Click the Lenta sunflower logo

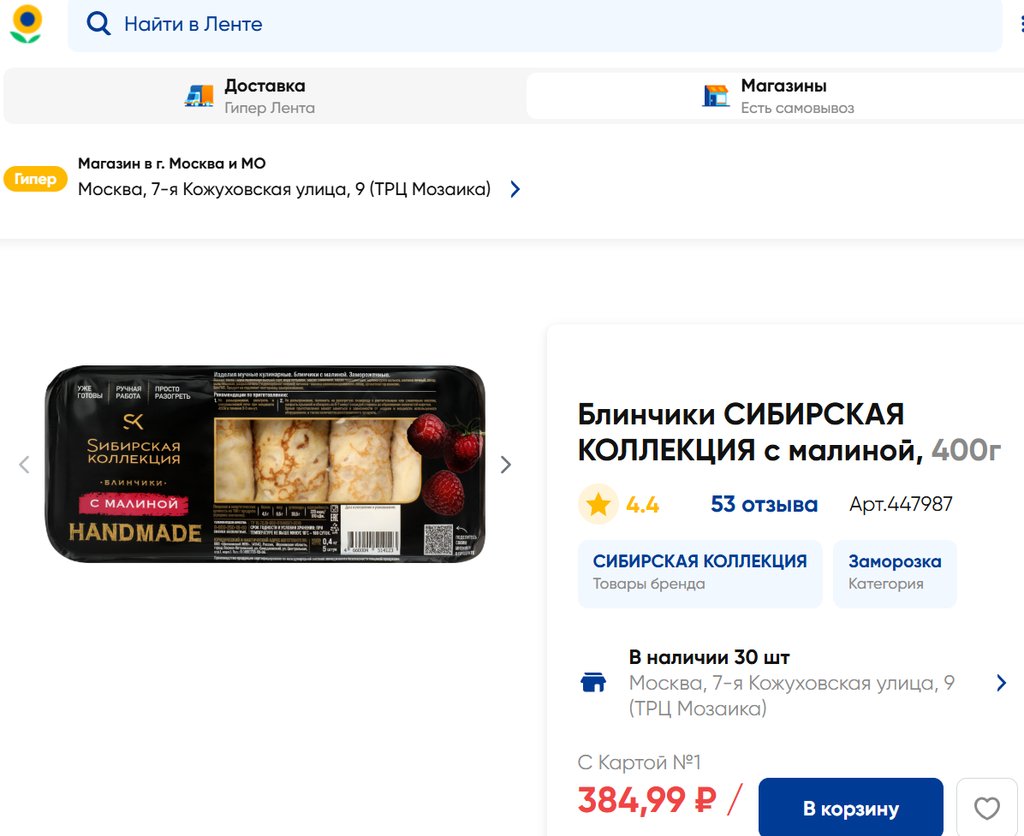tap(26, 24)
